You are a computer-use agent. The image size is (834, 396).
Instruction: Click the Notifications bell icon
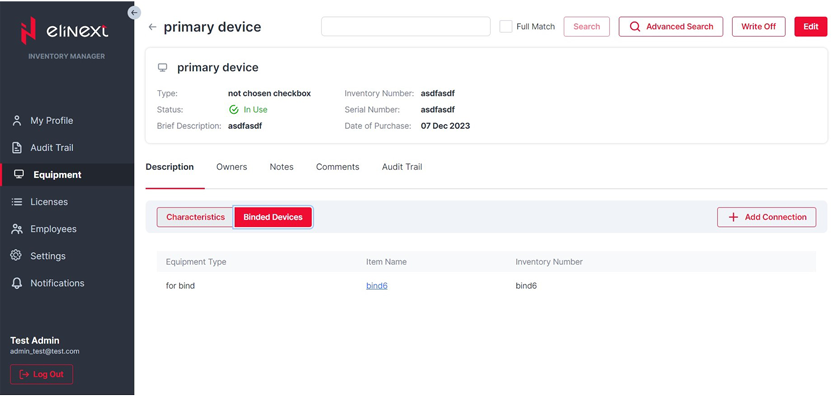click(x=17, y=283)
